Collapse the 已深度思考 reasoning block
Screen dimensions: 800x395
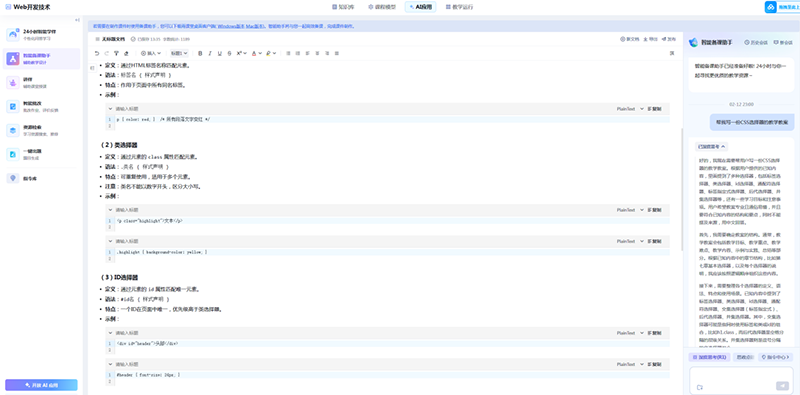712,146
